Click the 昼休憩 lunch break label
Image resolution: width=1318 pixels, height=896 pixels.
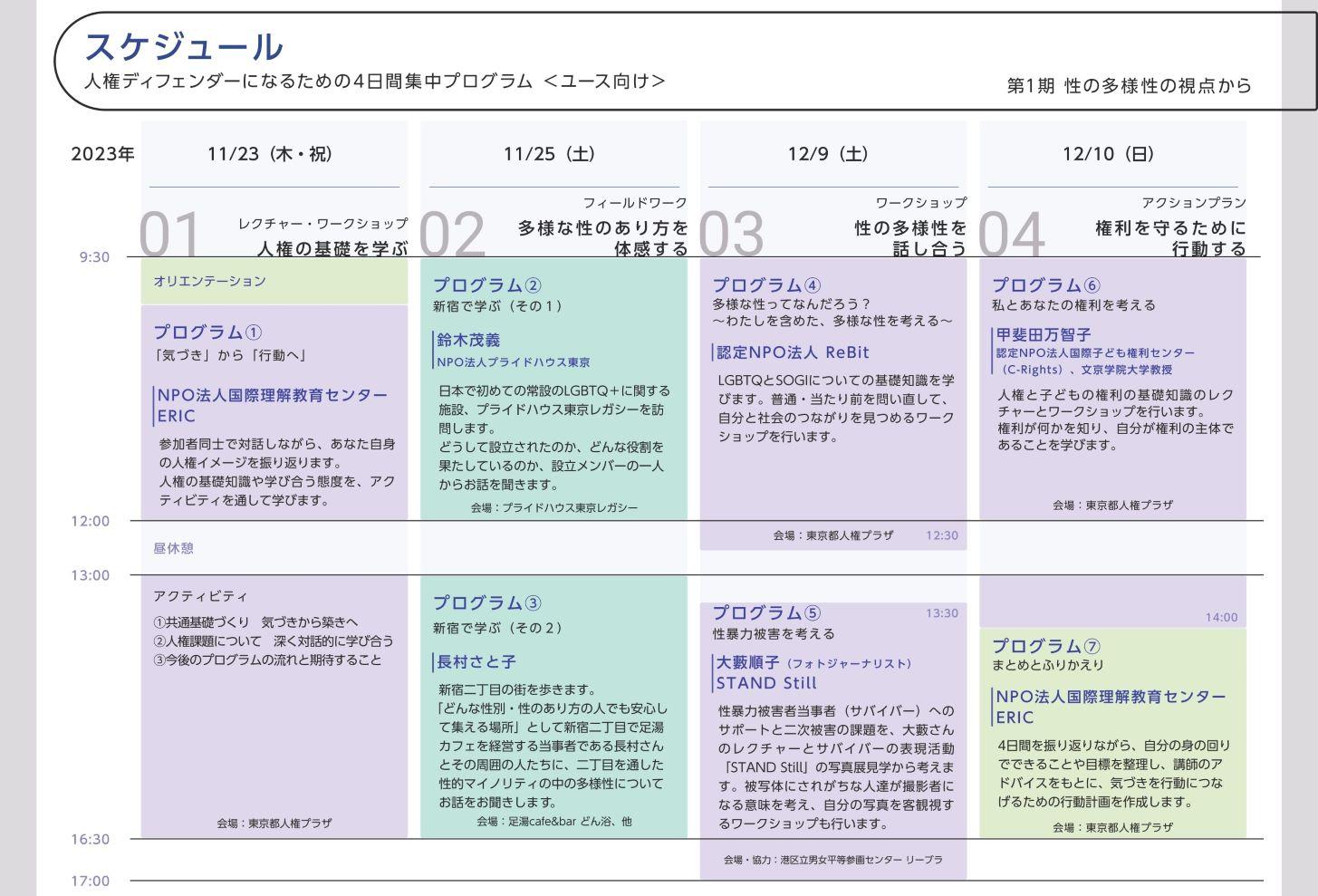(x=173, y=548)
